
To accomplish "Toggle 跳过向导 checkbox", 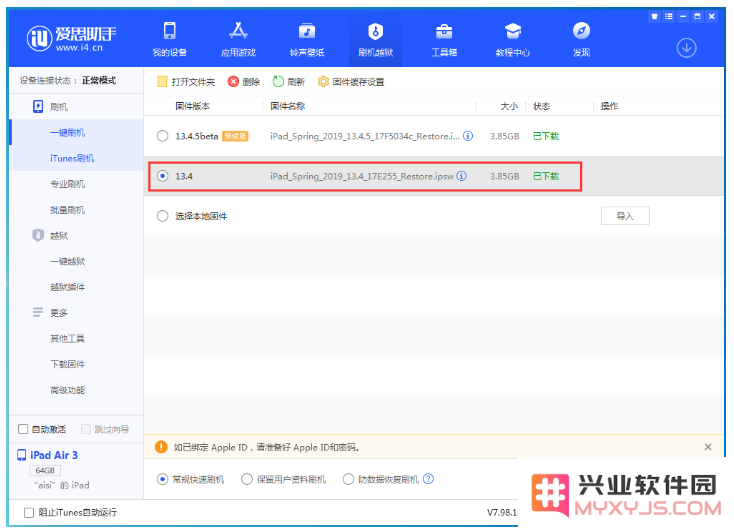I will [86, 429].
